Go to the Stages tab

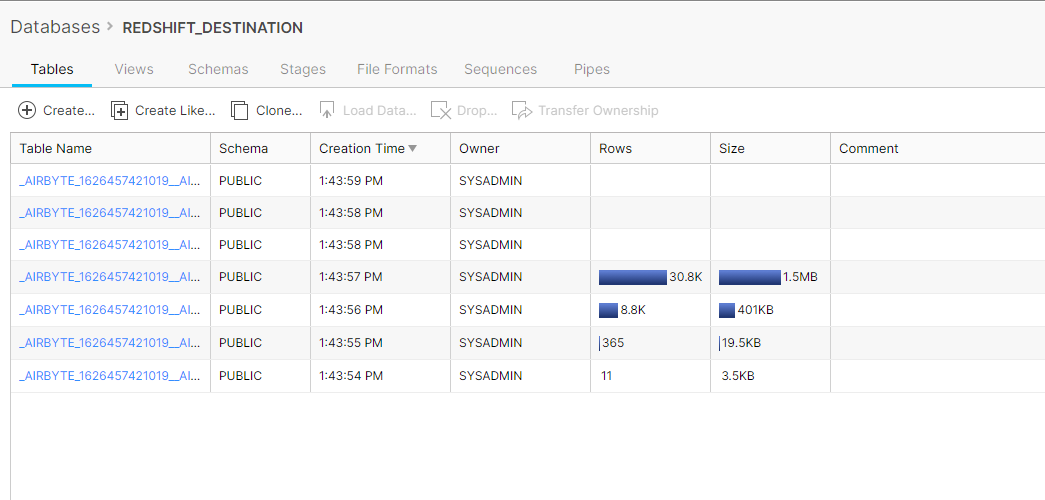303,69
